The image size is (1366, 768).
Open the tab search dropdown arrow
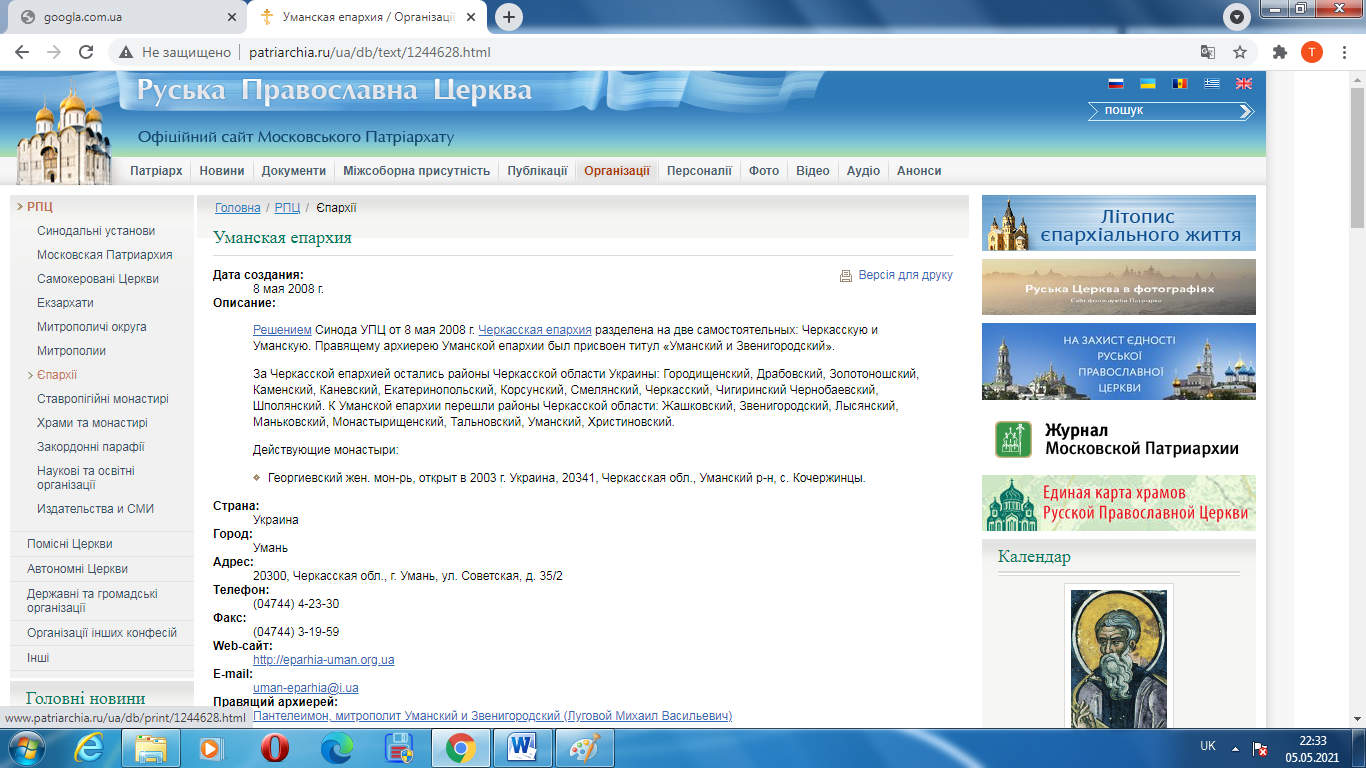[1238, 17]
